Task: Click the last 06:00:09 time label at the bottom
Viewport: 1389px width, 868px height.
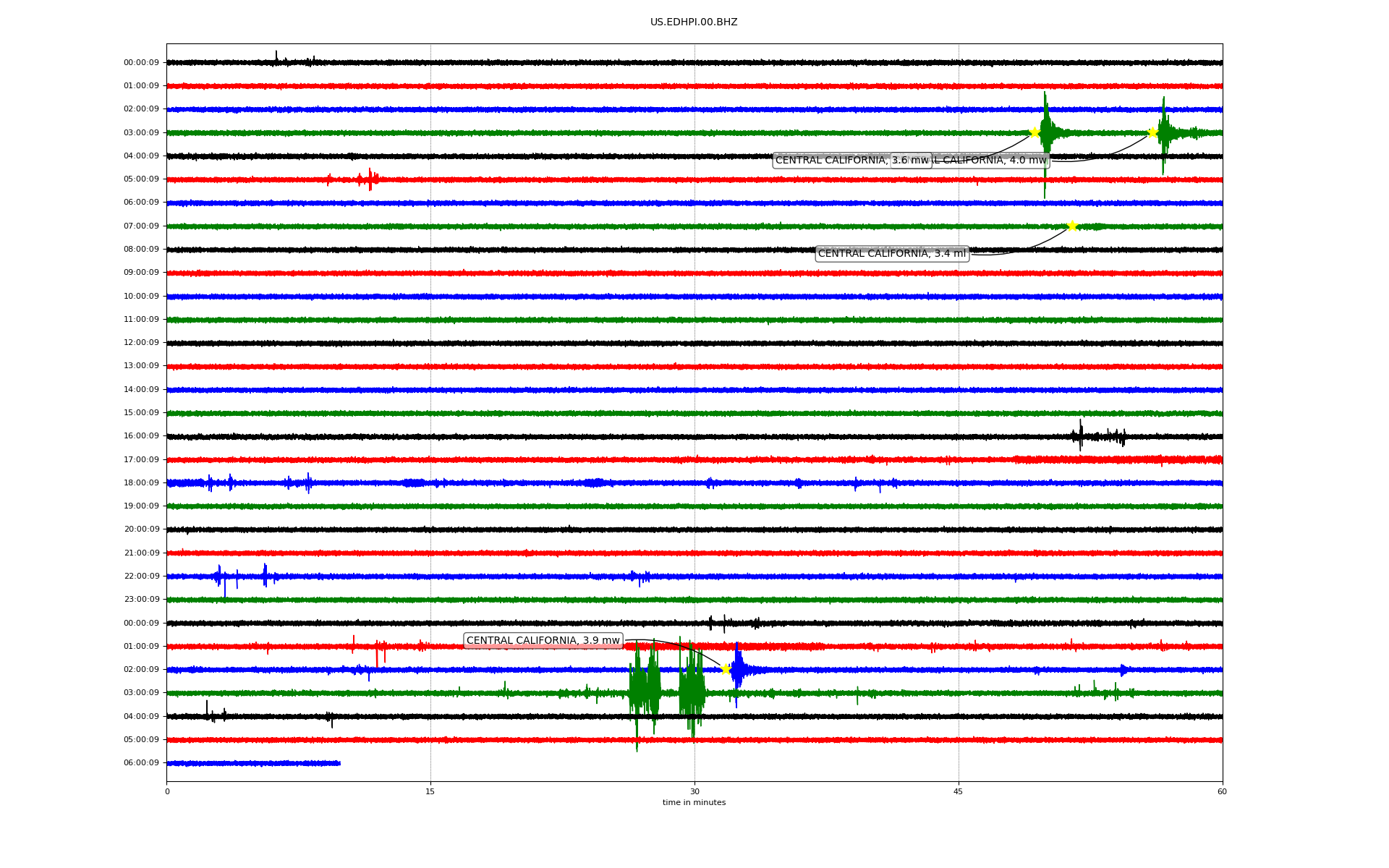Action: pyautogui.click(x=141, y=763)
